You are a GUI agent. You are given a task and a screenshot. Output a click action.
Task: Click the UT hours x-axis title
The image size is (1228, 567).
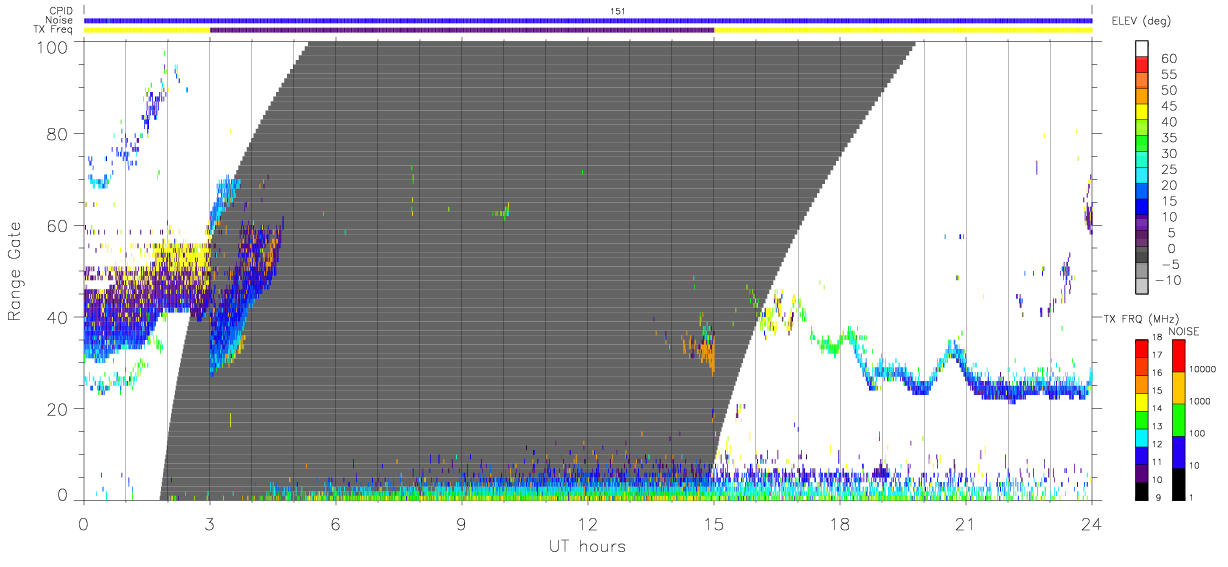pyautogui.click(x=587, y=546)
